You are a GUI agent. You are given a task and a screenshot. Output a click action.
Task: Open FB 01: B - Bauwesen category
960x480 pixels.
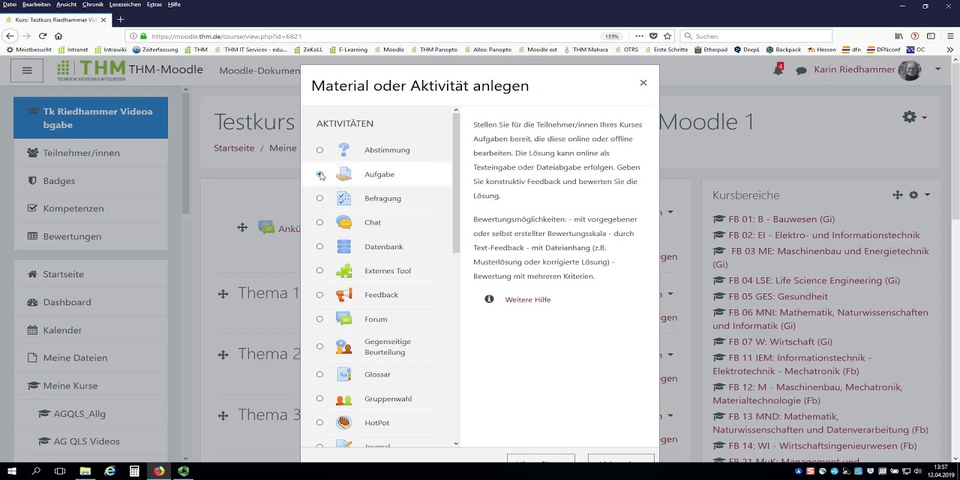781,219
